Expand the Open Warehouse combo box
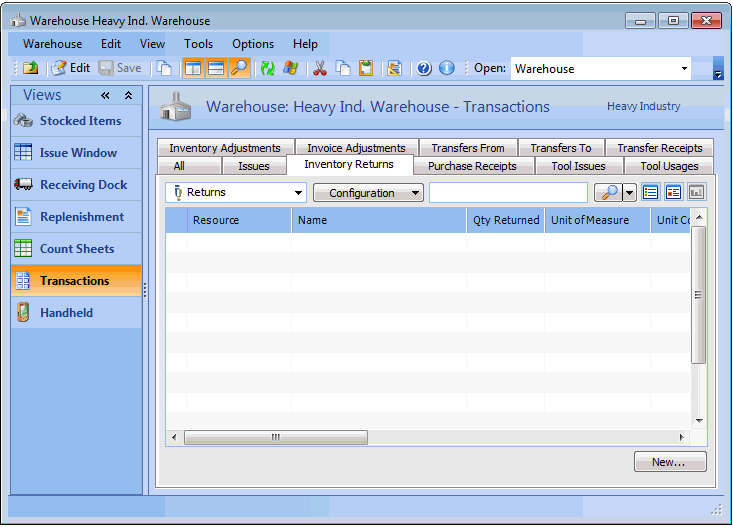 coord(684,69)
